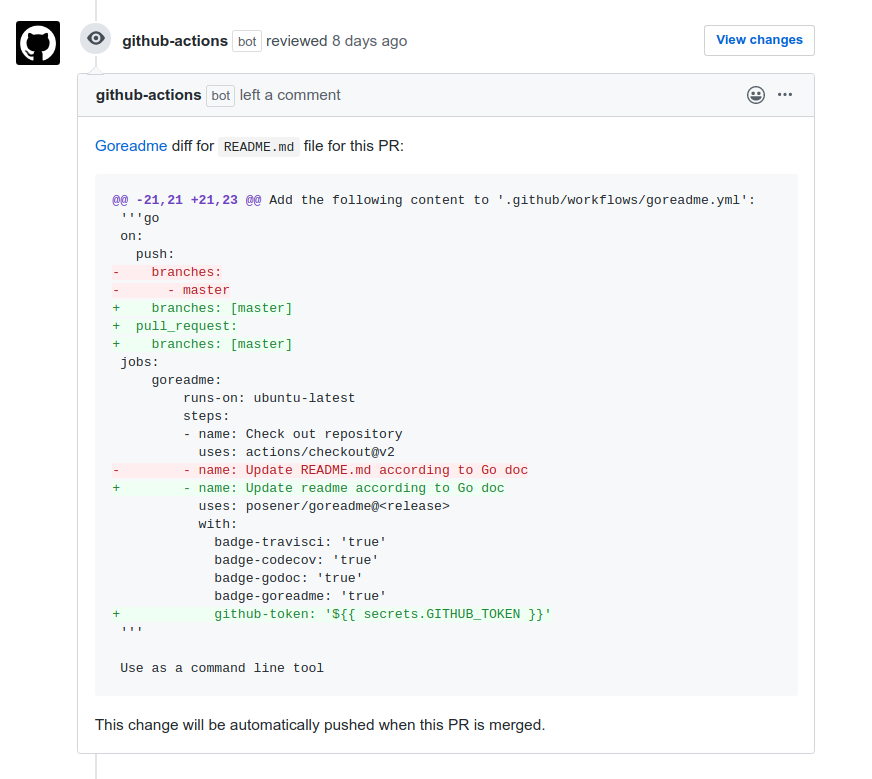Open the three-dot comment options menu
The width and height of the screenshot is (872, 779).
pyautogui.click(x=785, y=95)
